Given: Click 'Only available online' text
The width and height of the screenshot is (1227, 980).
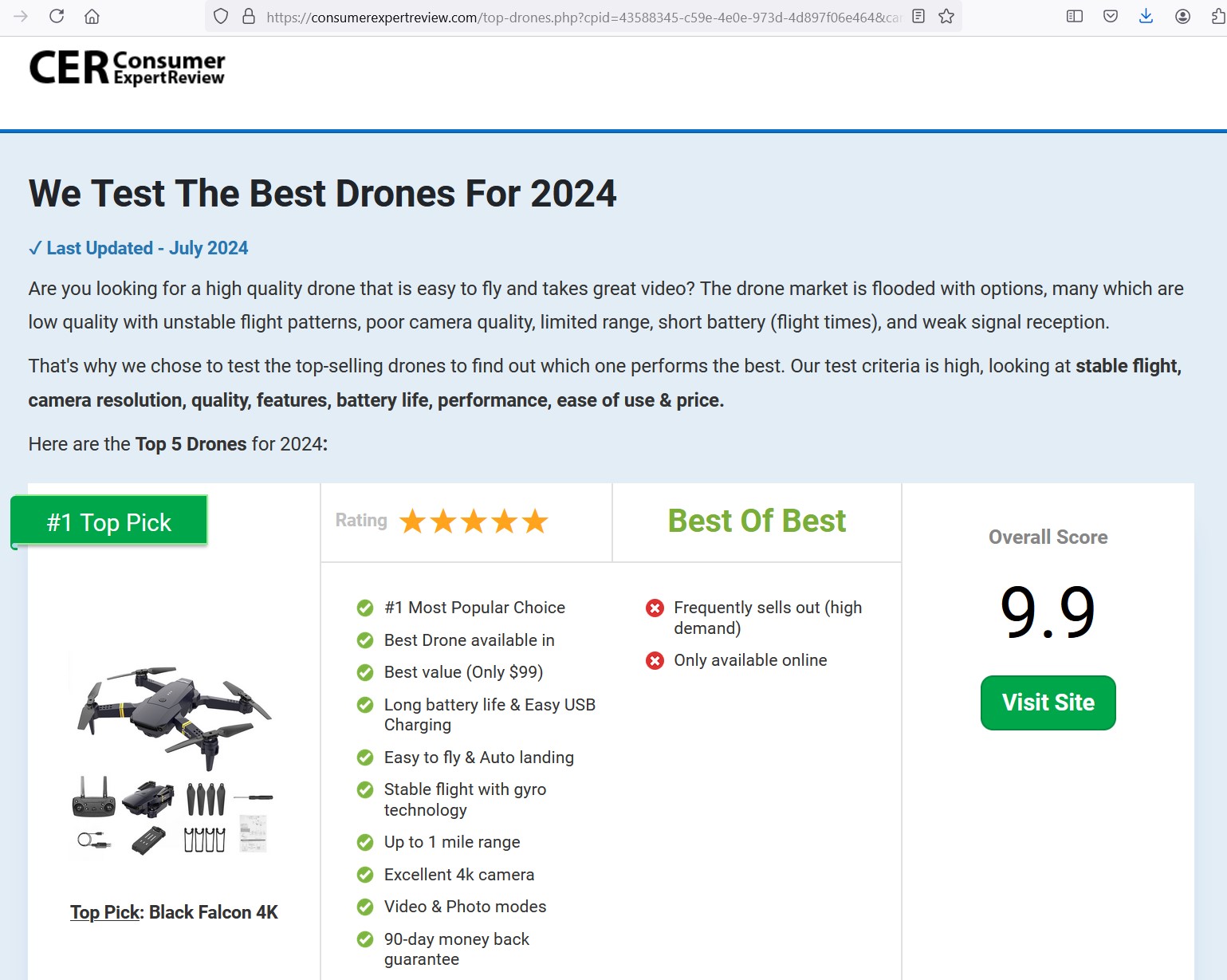Looking at the screenshot, I should 750,660.
